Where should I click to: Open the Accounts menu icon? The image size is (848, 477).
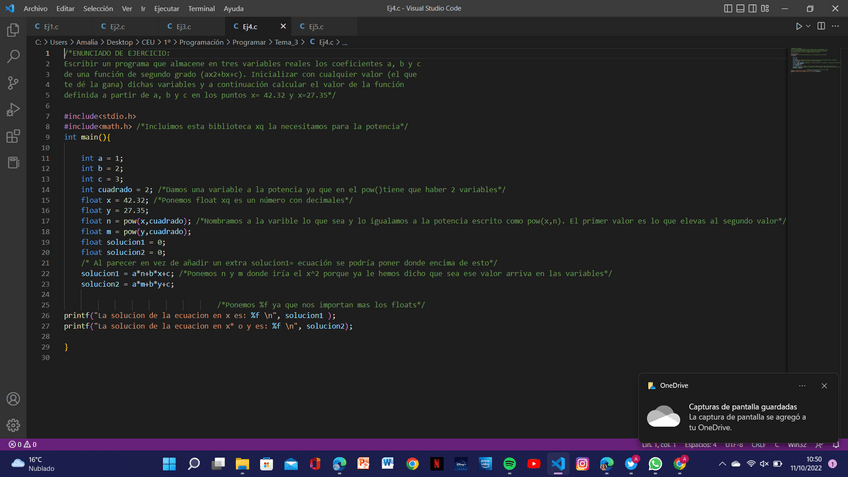13,399
